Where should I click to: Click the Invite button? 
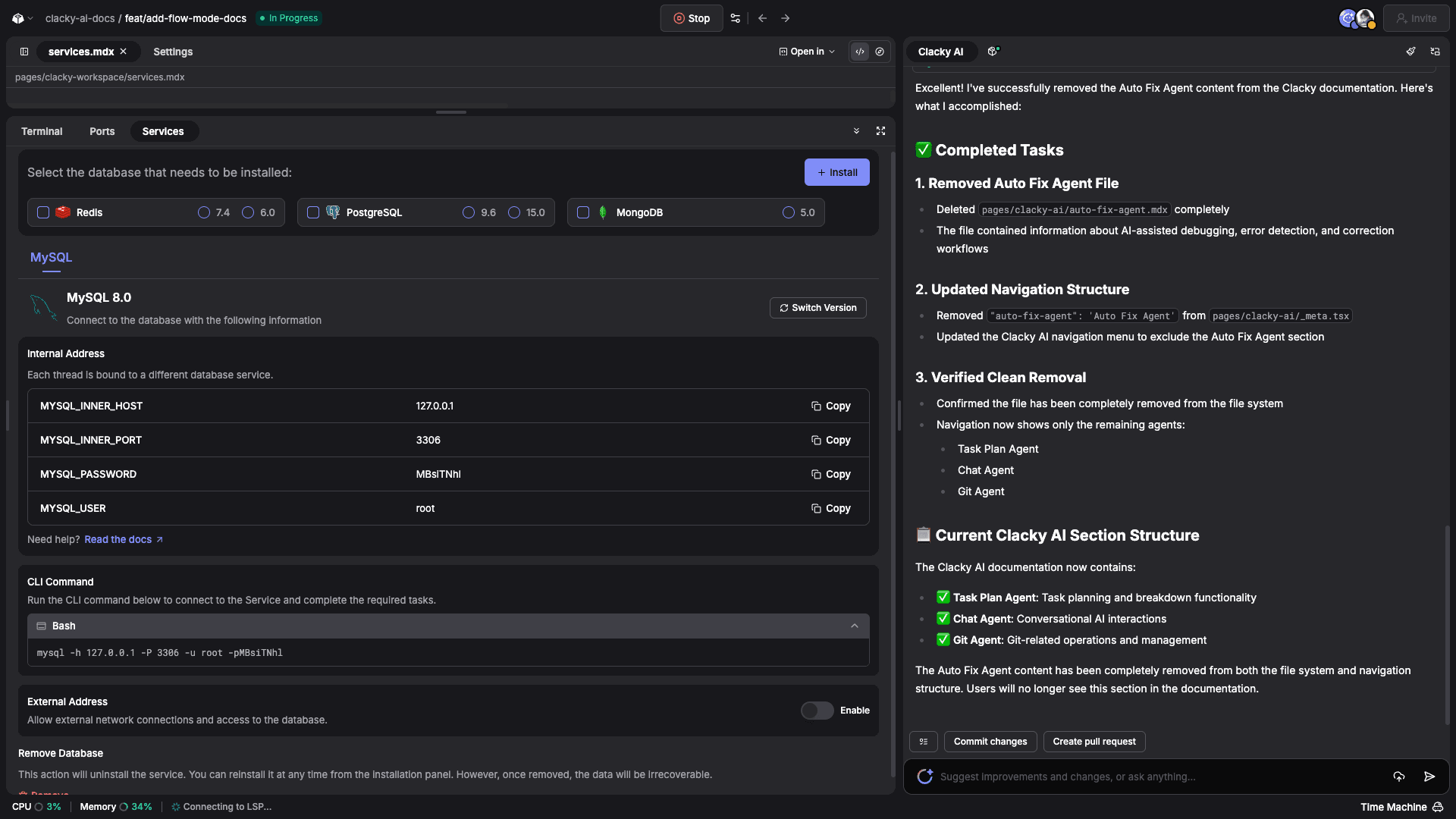(x=1416, y=18)
